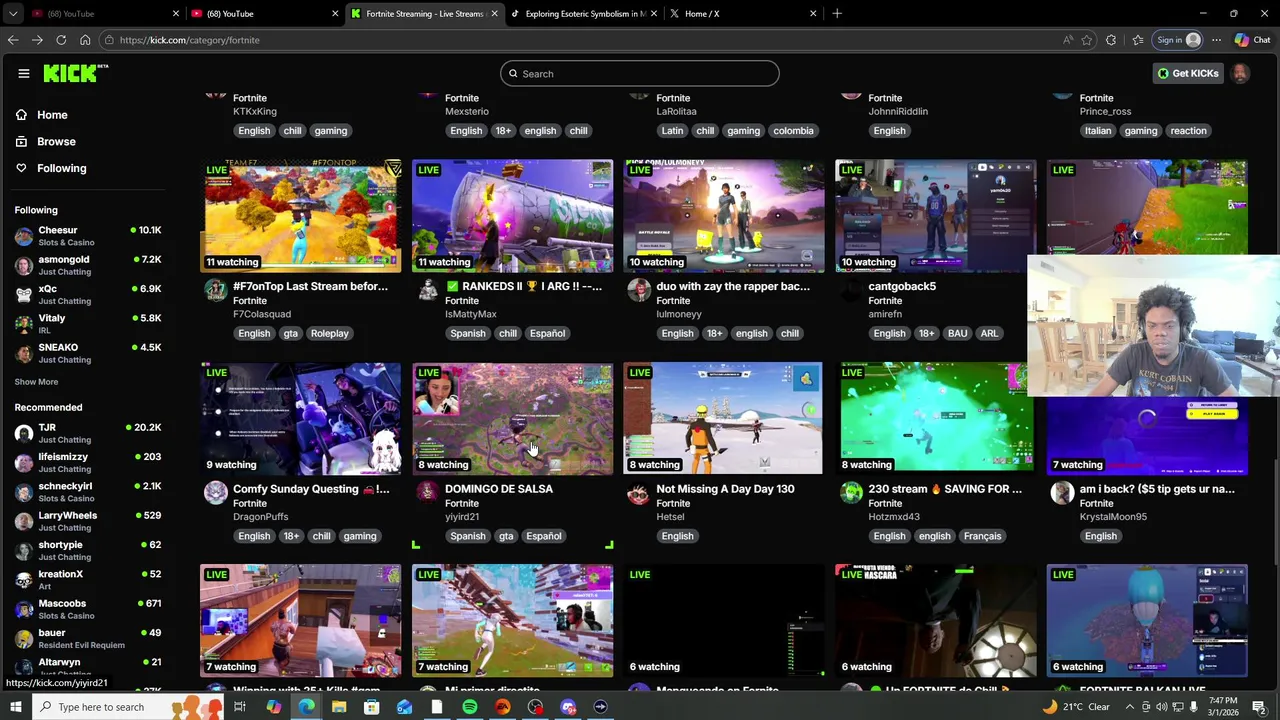Go to Home in Kick sidebar
1280x720 pixels.
52,115
